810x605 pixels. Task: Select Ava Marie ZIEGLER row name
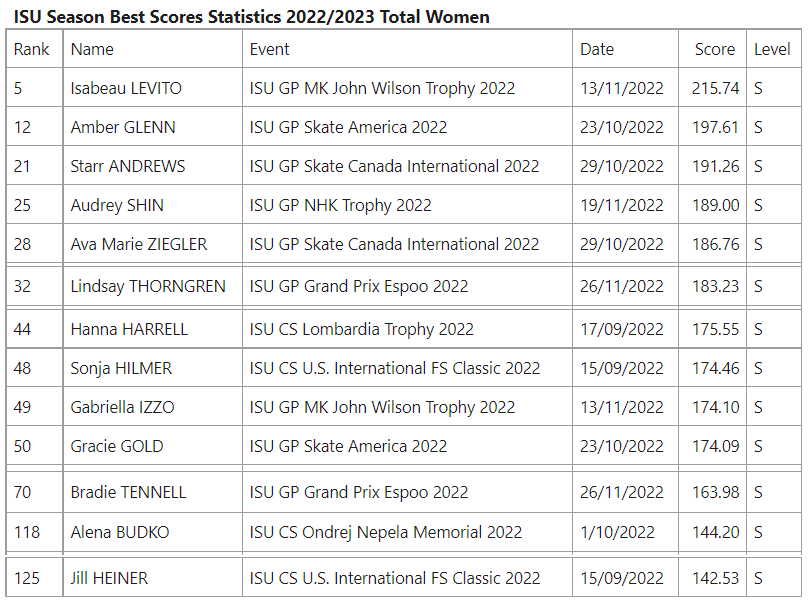pyautogui.click(x=138, y=244)
